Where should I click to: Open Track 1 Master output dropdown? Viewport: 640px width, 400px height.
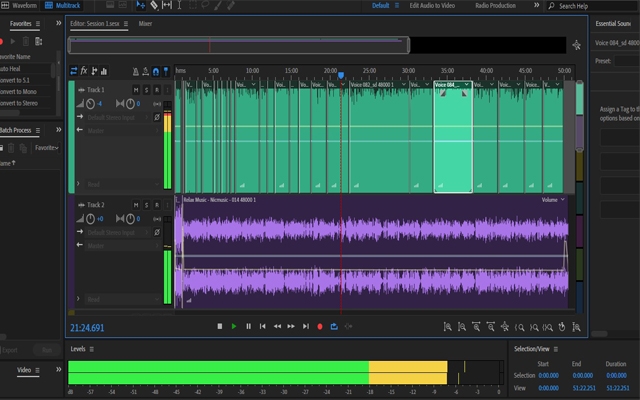tap(122, 131)
